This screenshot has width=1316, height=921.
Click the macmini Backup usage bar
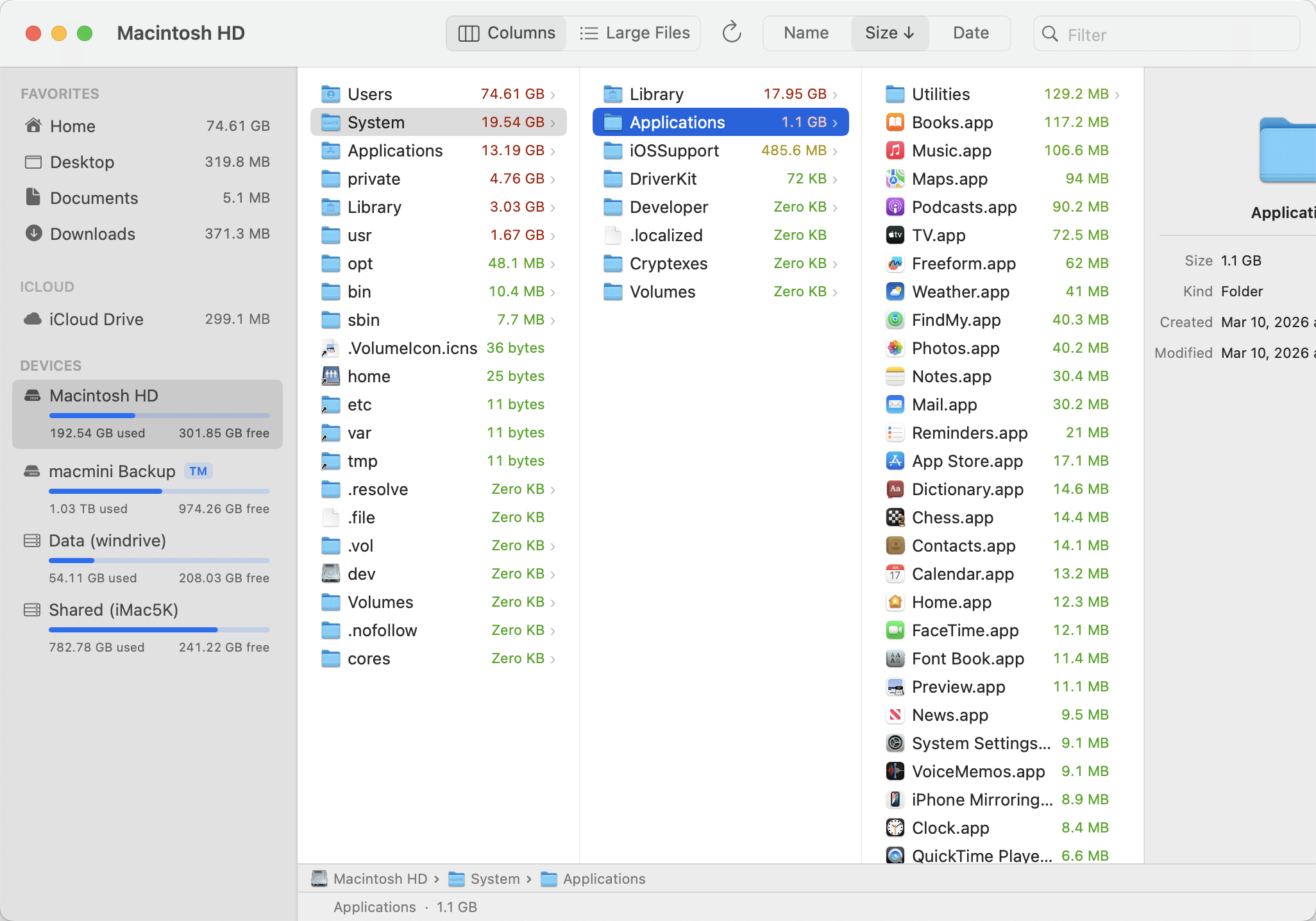click(160, 491)
